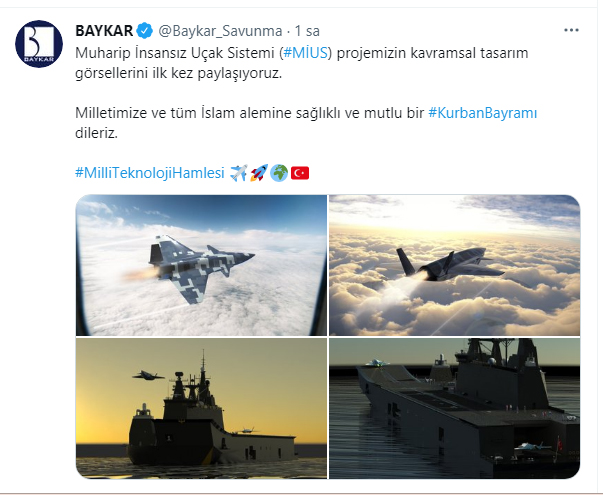Open the tweet via the '1 sa' timestamp
The image size is (603, 495).
[x=307, y=31]
